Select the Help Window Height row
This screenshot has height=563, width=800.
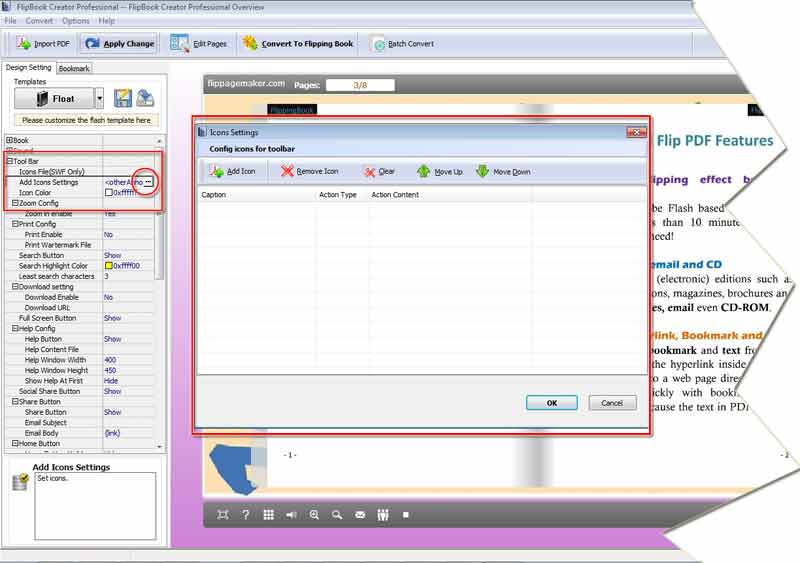tap(80, 370)
